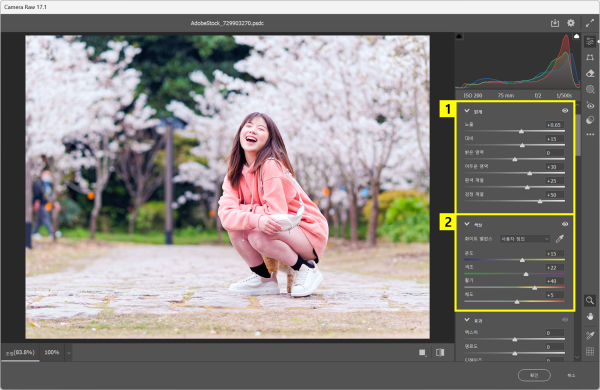Toggle highlight clipping warning on histogram

576,36
